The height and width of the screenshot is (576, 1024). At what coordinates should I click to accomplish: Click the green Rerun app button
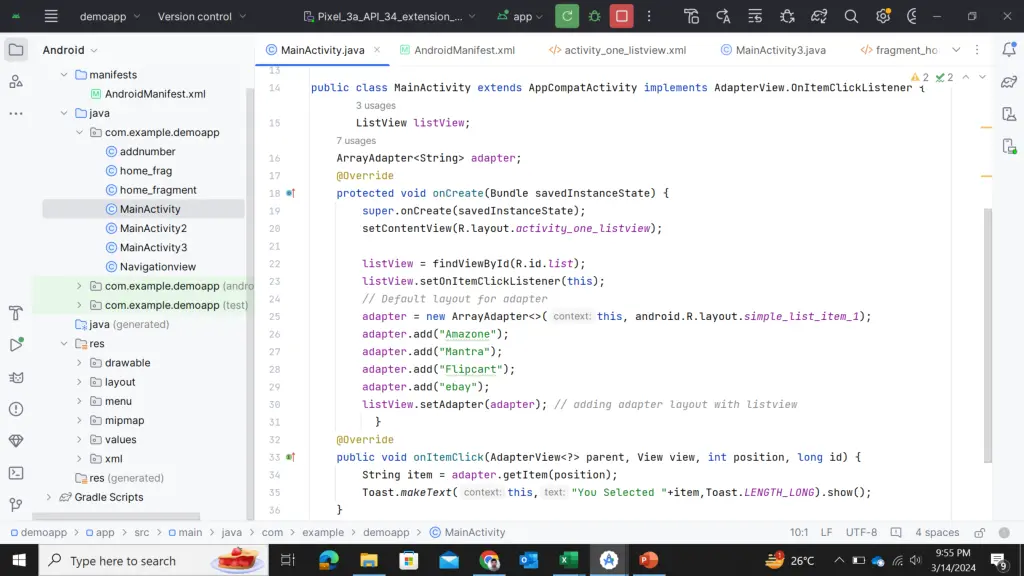tap(567, 16)
